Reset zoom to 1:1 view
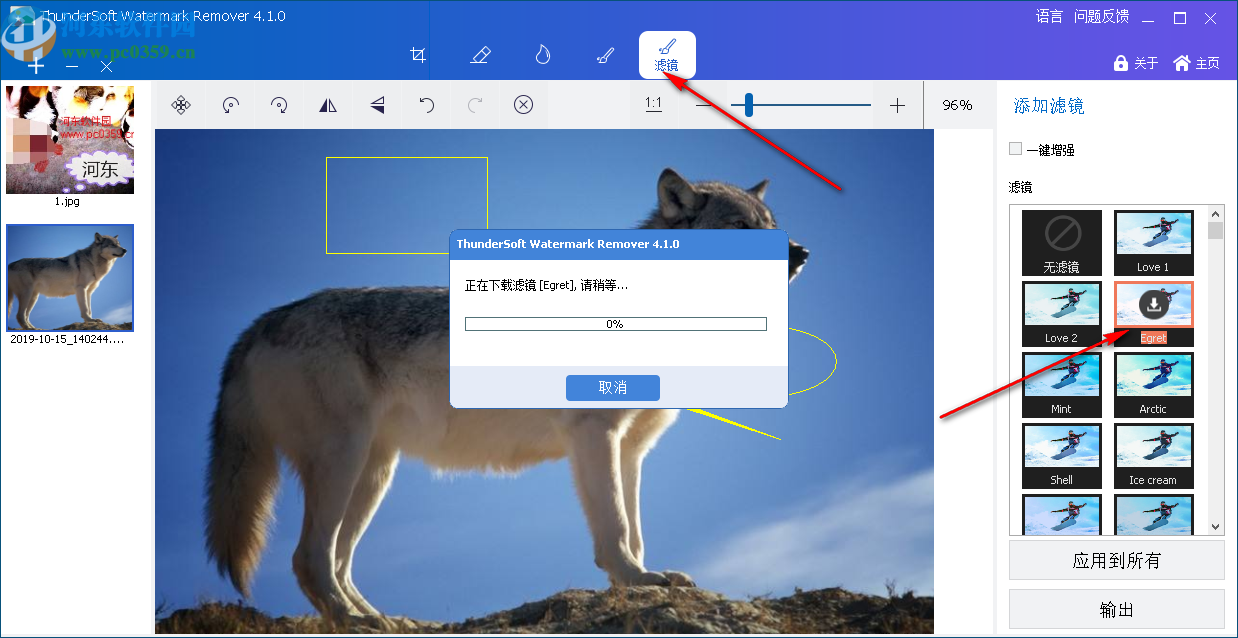The image size is (1238, 638). (654, 104)
